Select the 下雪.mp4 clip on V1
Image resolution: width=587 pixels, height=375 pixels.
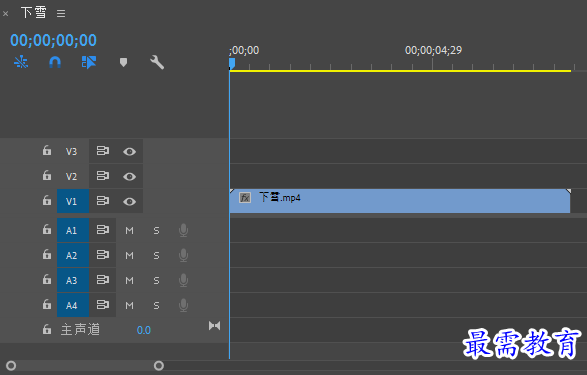400,201
